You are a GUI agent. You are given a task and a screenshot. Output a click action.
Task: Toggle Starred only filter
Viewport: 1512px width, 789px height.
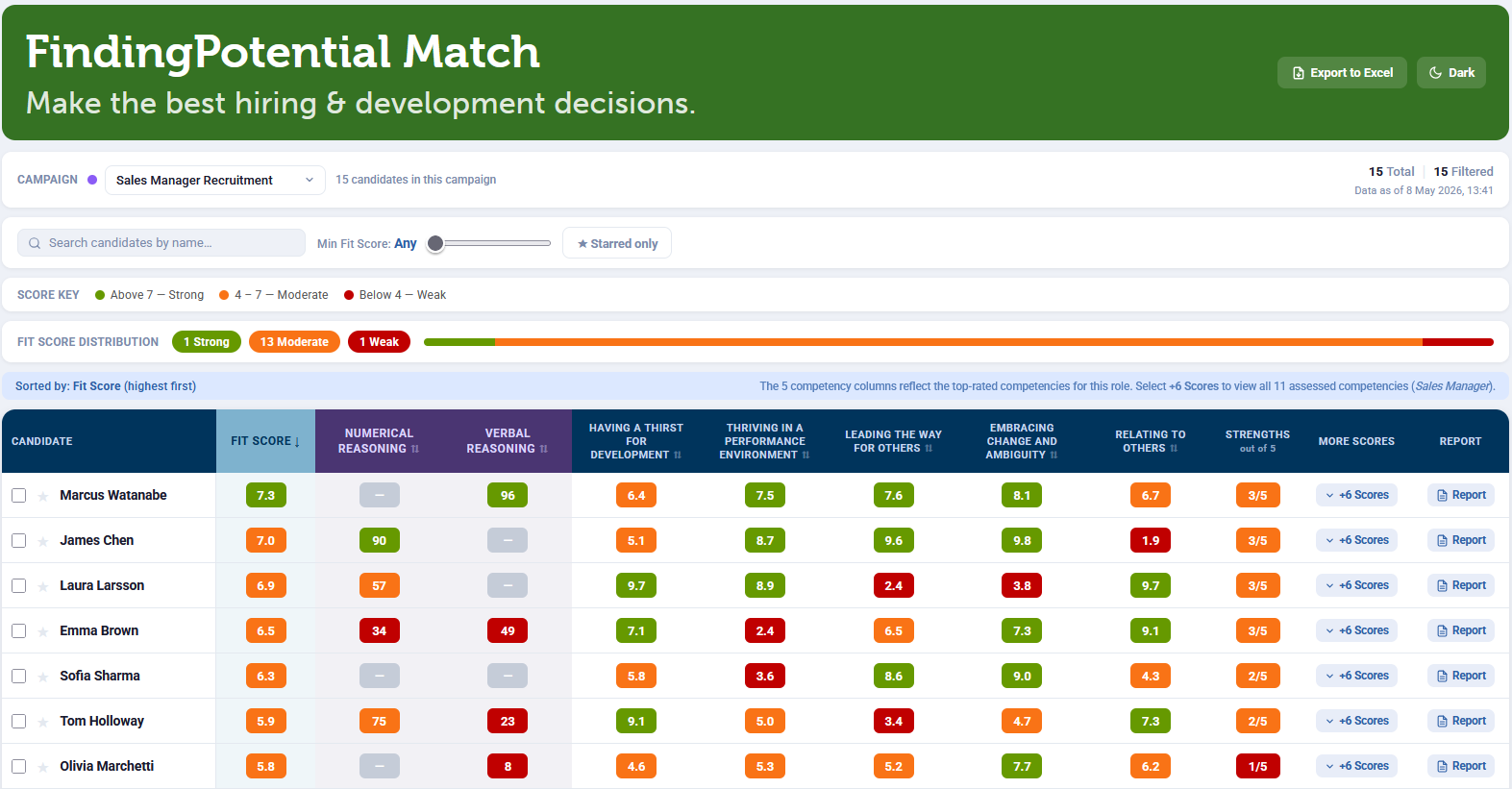617,243
